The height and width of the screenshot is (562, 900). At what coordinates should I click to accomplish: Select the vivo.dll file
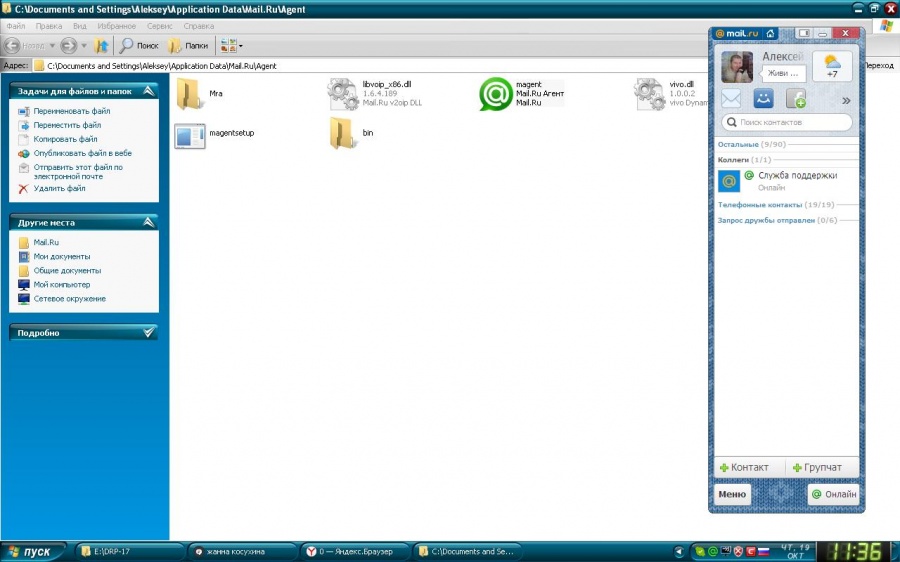tap(670, 94)
